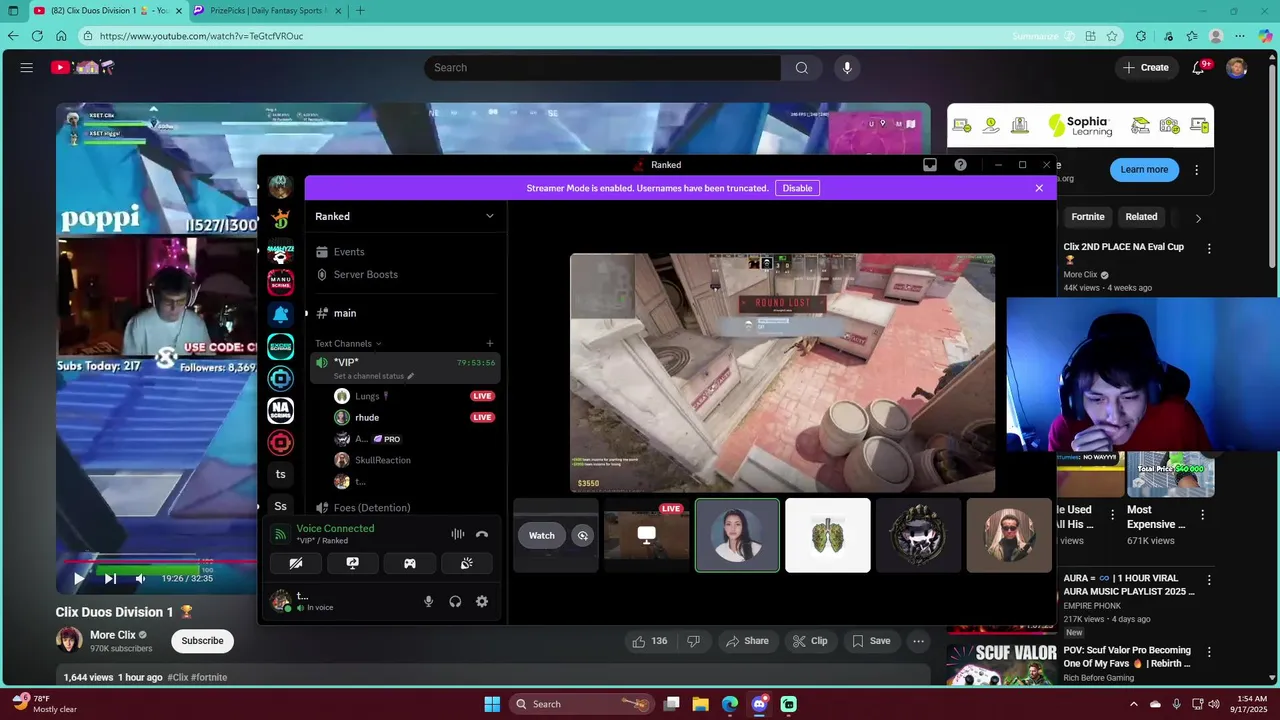Expand the Ranked server dropdown
1280x720 pixels.
pyautogui.click(x=490, y=216)
